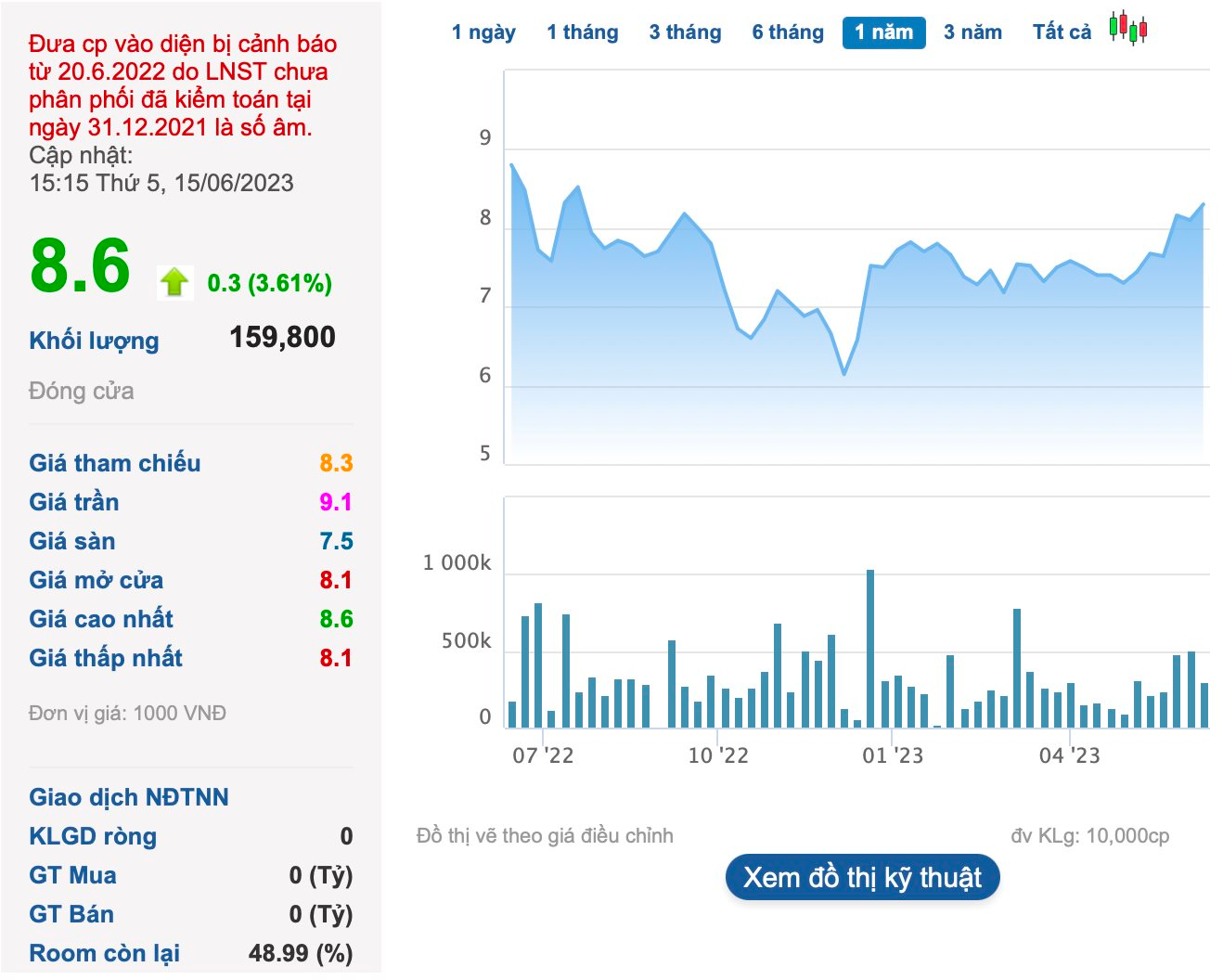Viewport: 1223px width, 980px height.
Task: Click the update time "15:15 Thứ 5, 15/06/2023"
Action: [161, 183]
